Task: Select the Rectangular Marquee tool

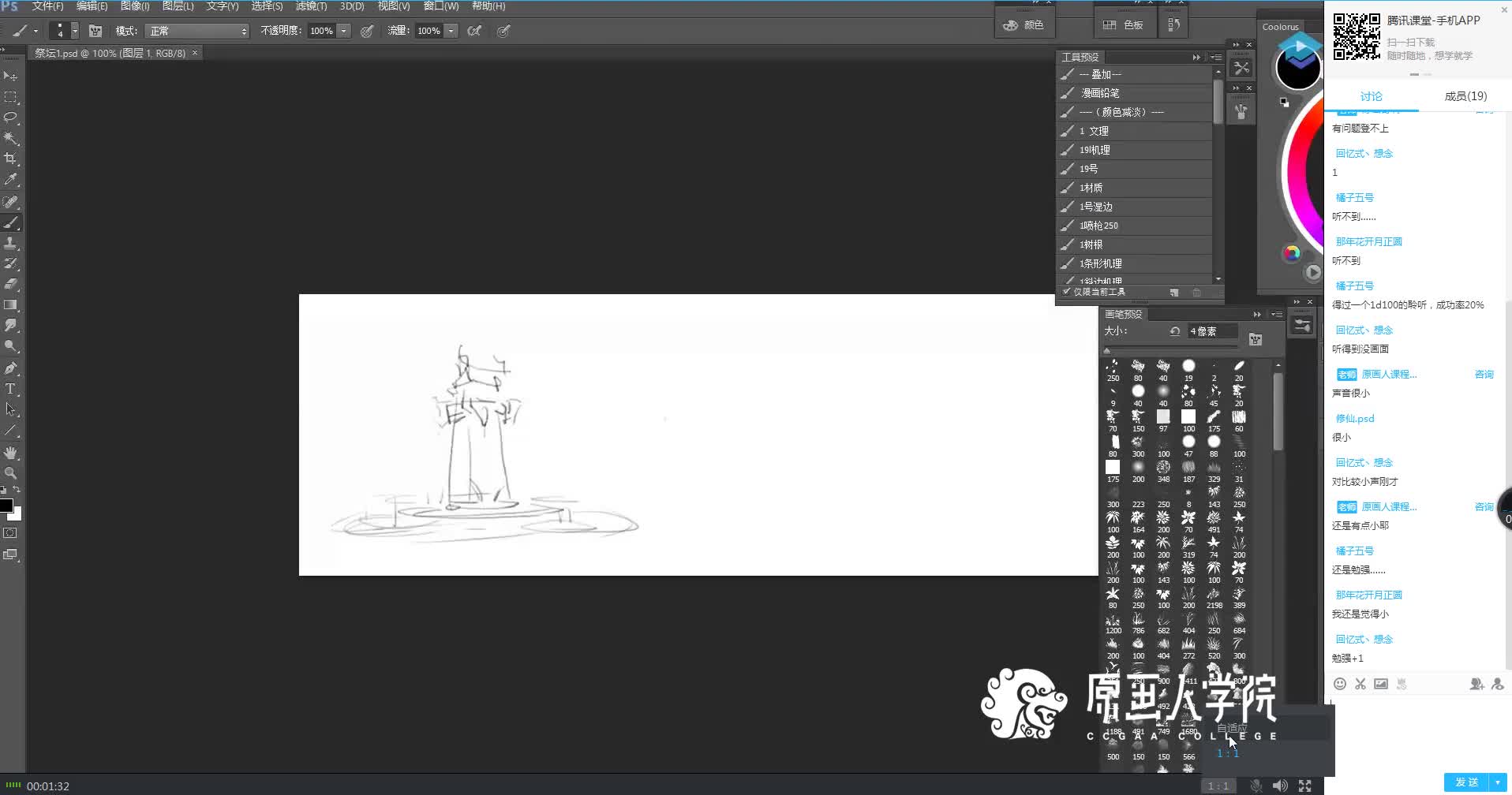Action: (x=10, y=97)
